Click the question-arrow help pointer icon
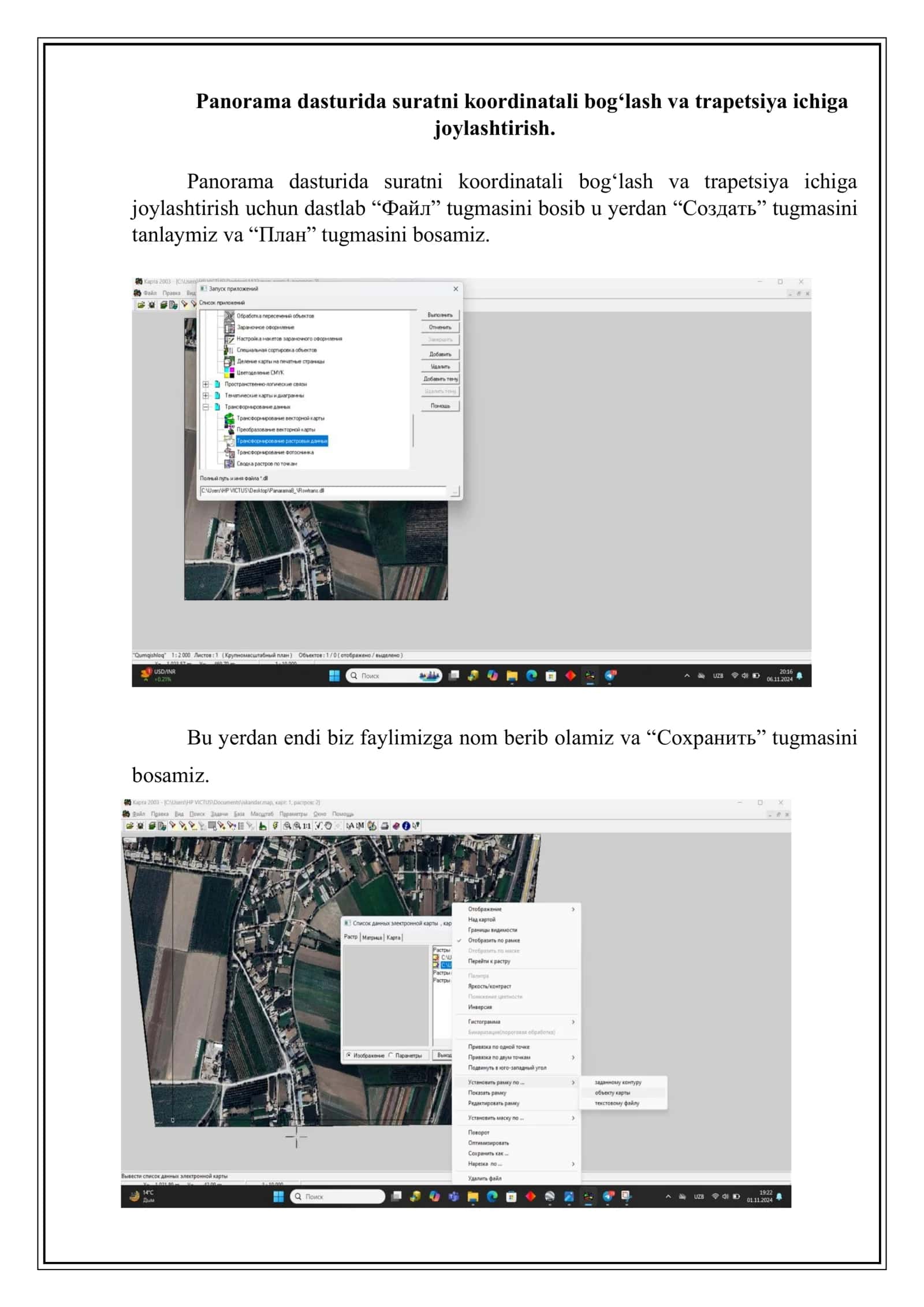924x1307 pixels. (x=416, y=826)
